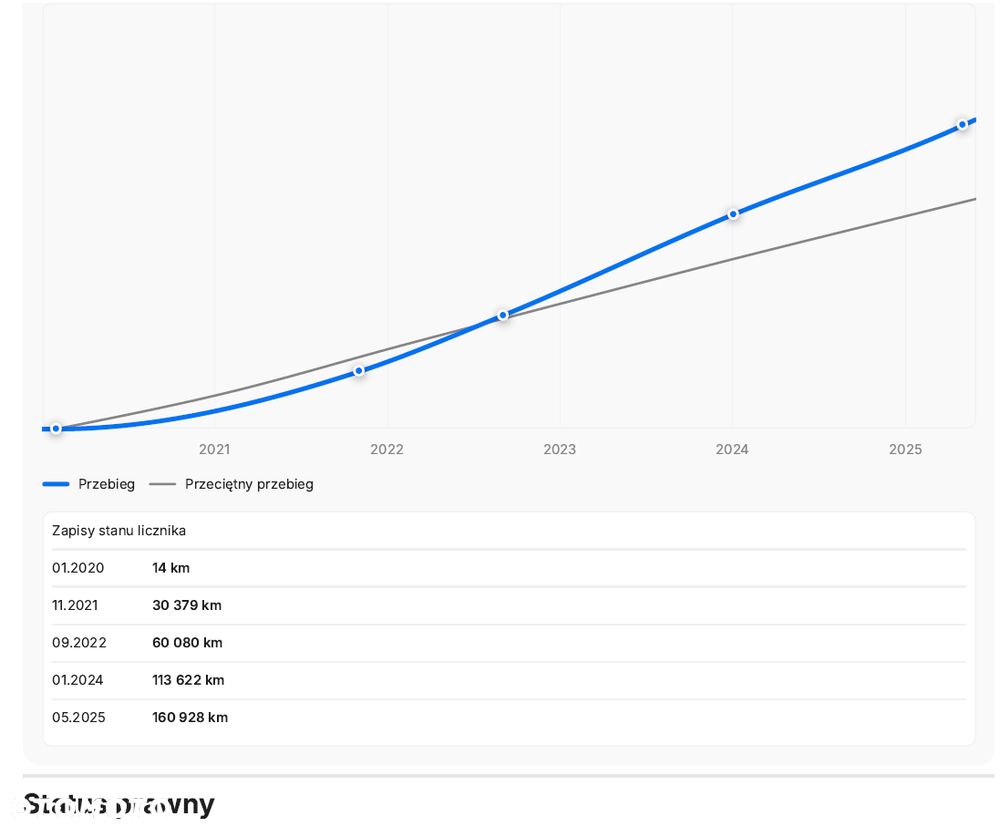
Task: Toggle the Przebieg legend label
Action: [106, 484]
